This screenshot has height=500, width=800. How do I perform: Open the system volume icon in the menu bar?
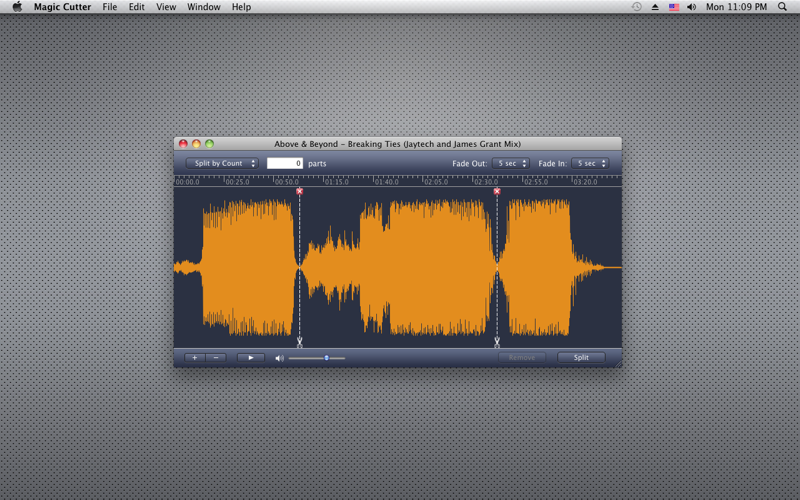[x=691, y=7]
